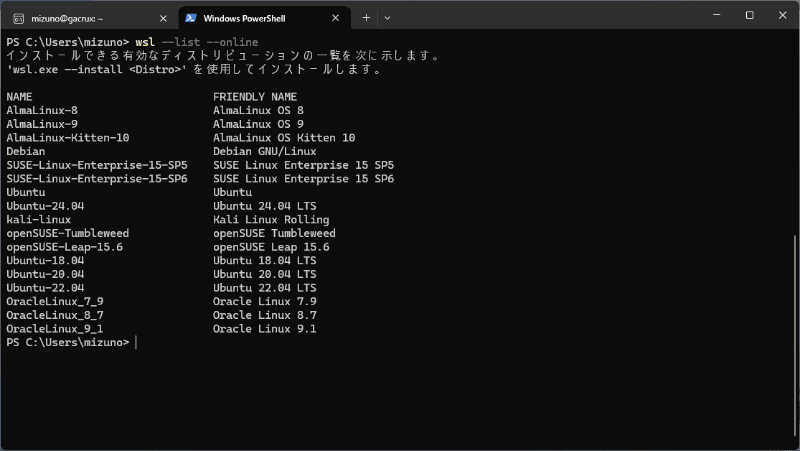This screenshot has width=800, height=451.
Task: Click the kali-linux name entry
Action: tap(39, 220)
